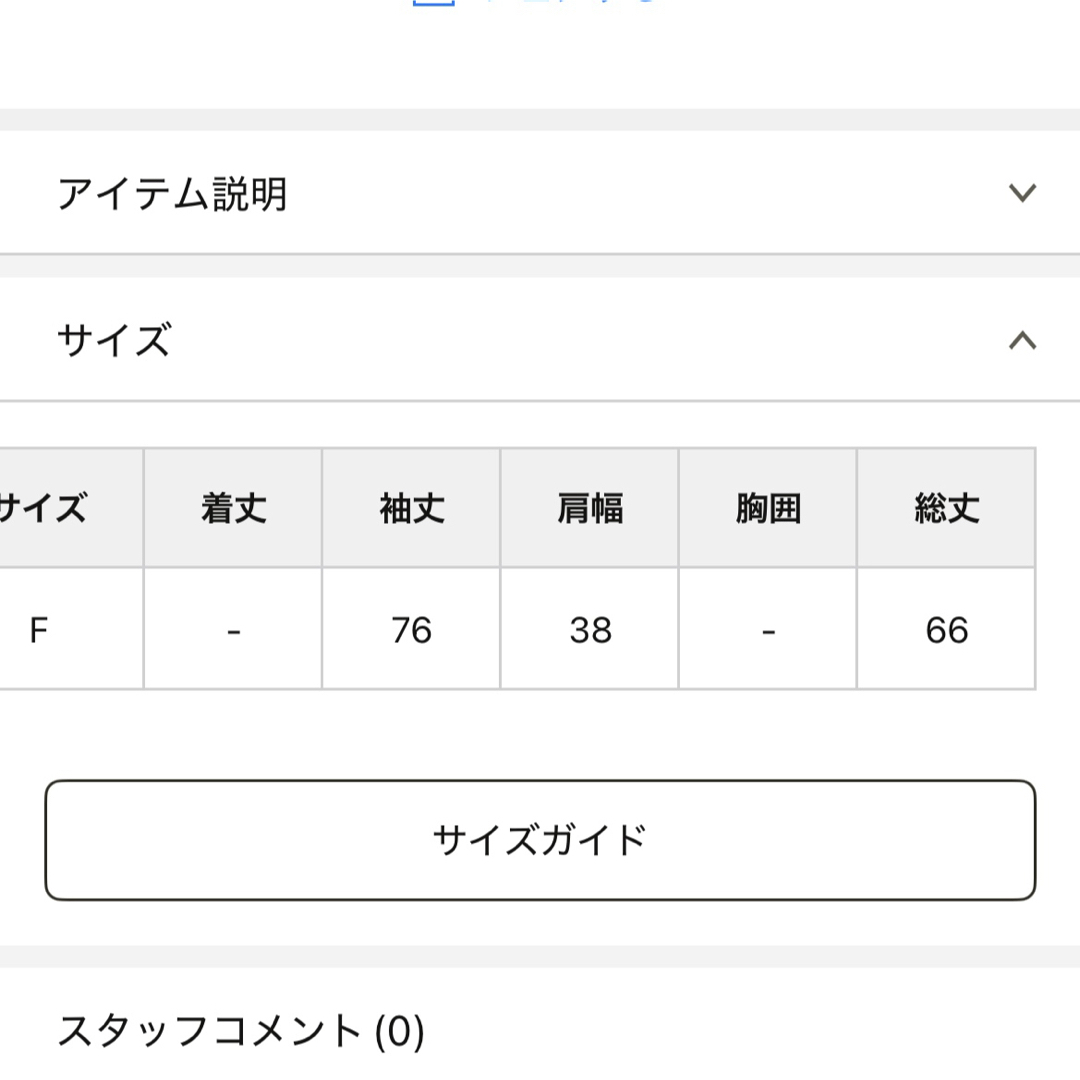Click the blue link text at top edge
This screenshot has width=1080, height=1080.
570,1
